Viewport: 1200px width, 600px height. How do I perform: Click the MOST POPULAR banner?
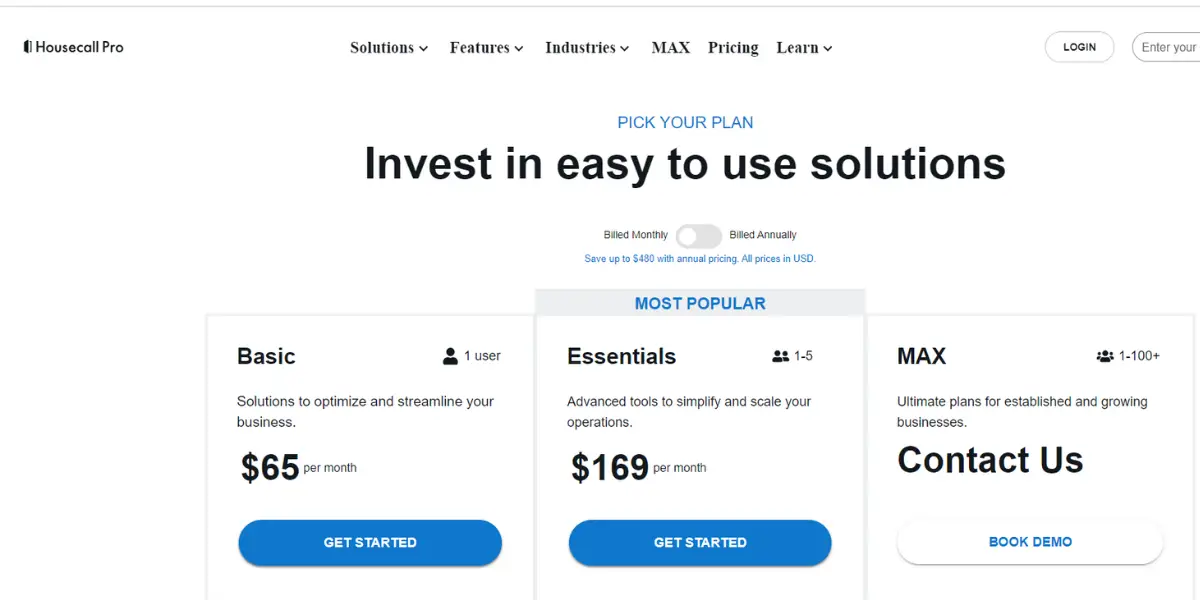[x=700, y=303]
